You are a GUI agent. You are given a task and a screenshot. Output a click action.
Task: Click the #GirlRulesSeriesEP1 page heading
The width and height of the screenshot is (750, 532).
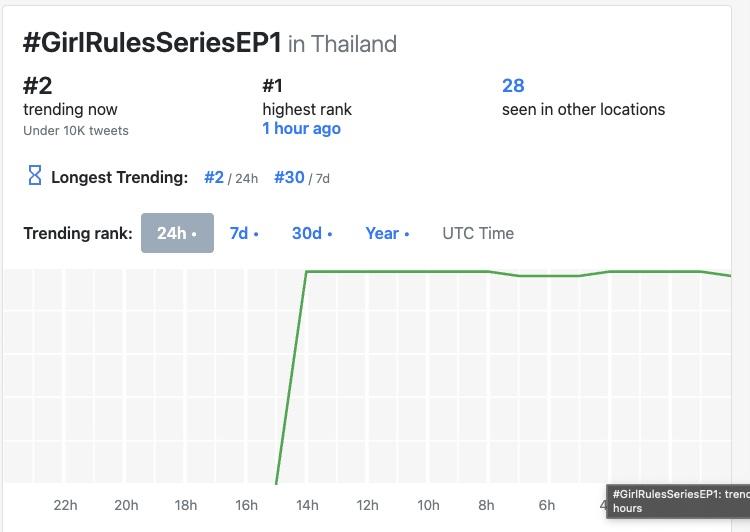pyautogui.click(x=152, y=42)
